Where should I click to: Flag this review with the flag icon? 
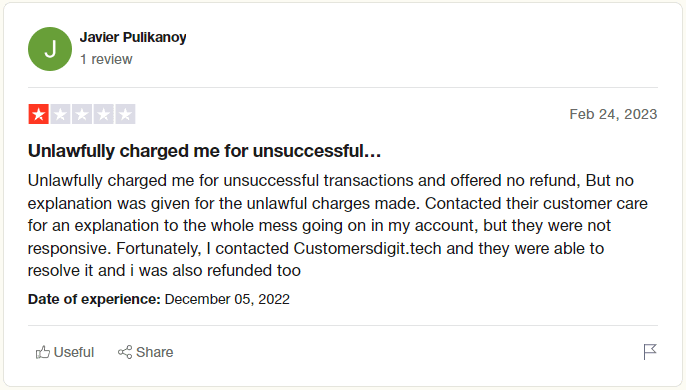coord(650,351)
